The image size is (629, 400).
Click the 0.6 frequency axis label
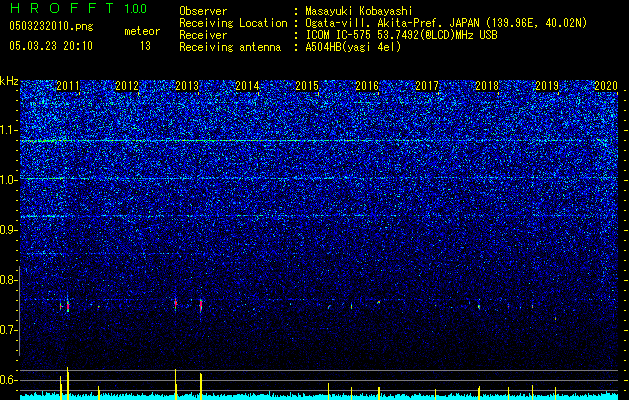pyautogui.click(x=8, y=380)
